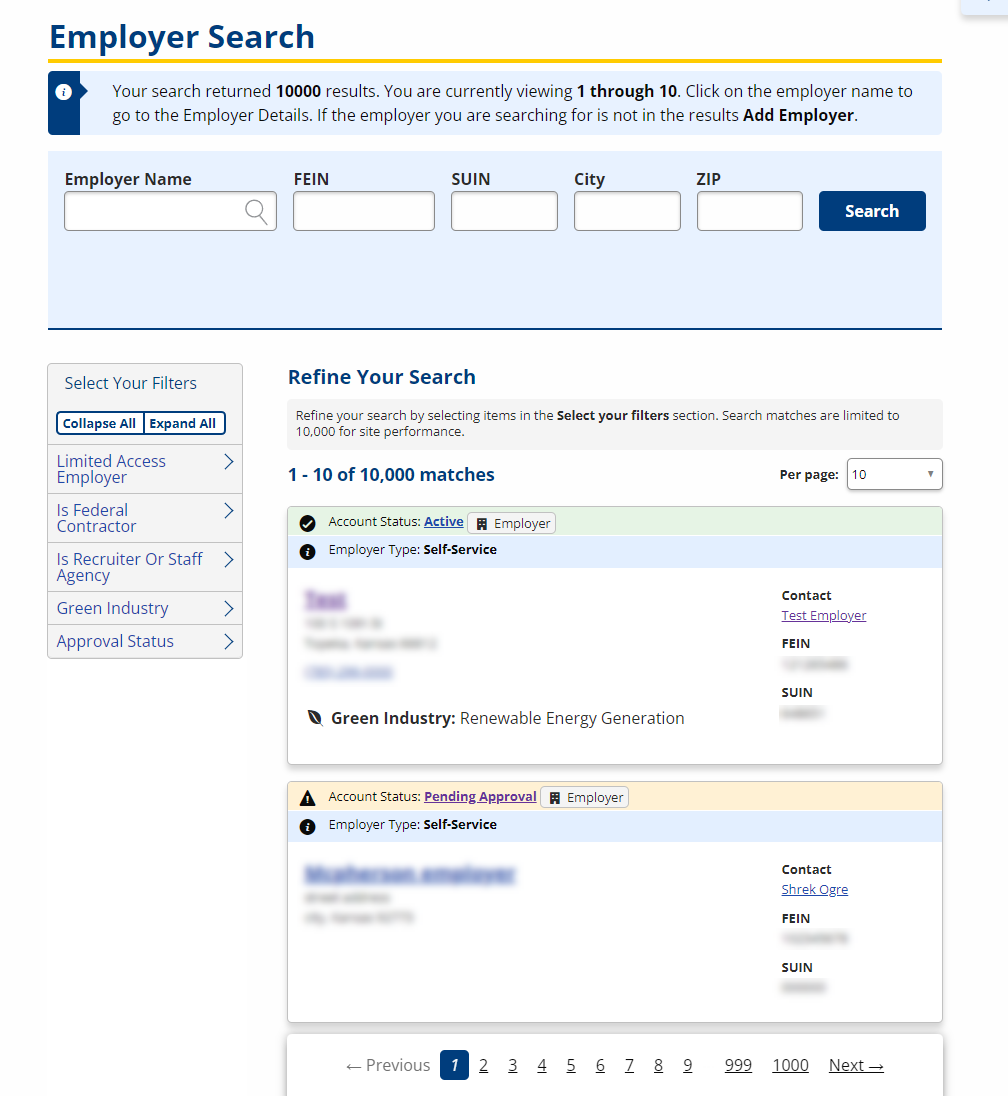Click the info icon in search results banner
This screenshot has height=1096, width=1008.
coord(64,92)
